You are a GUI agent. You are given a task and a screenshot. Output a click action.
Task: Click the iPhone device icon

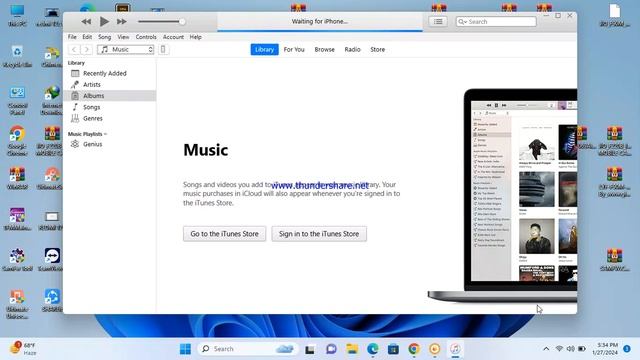pos(163,49)
